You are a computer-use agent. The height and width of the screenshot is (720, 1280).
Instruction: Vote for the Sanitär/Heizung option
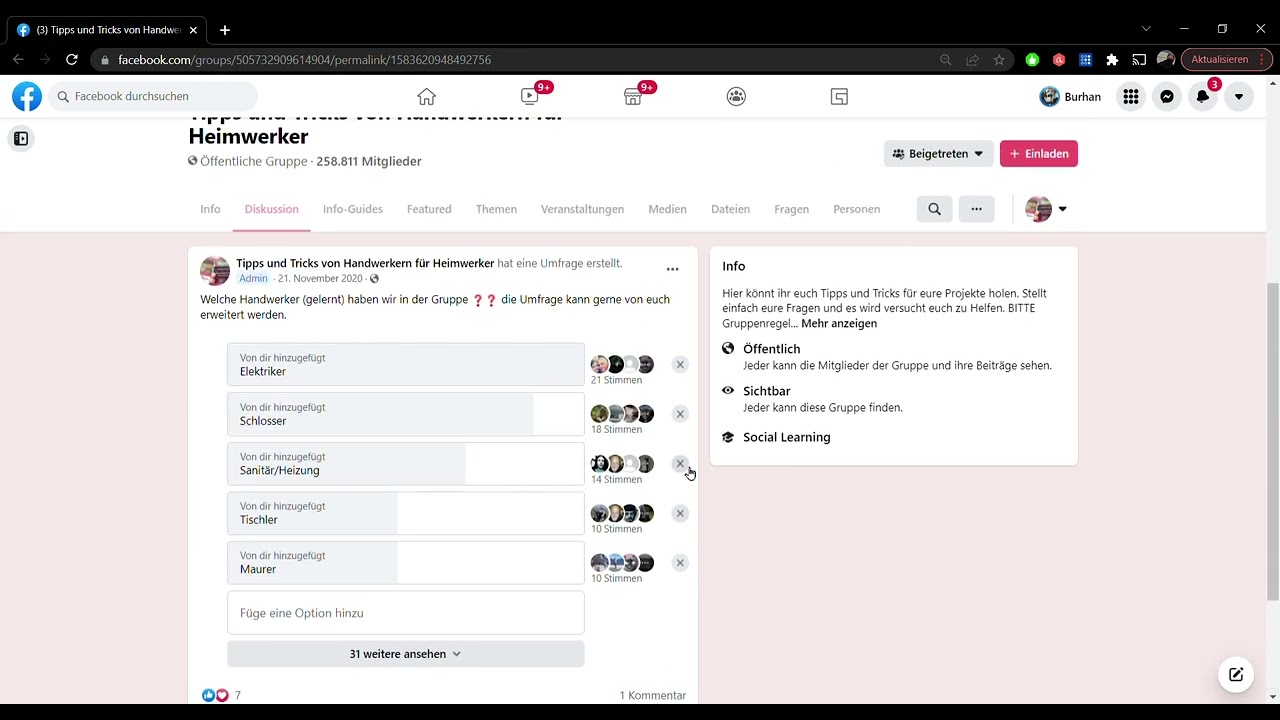tap(405, 464)
